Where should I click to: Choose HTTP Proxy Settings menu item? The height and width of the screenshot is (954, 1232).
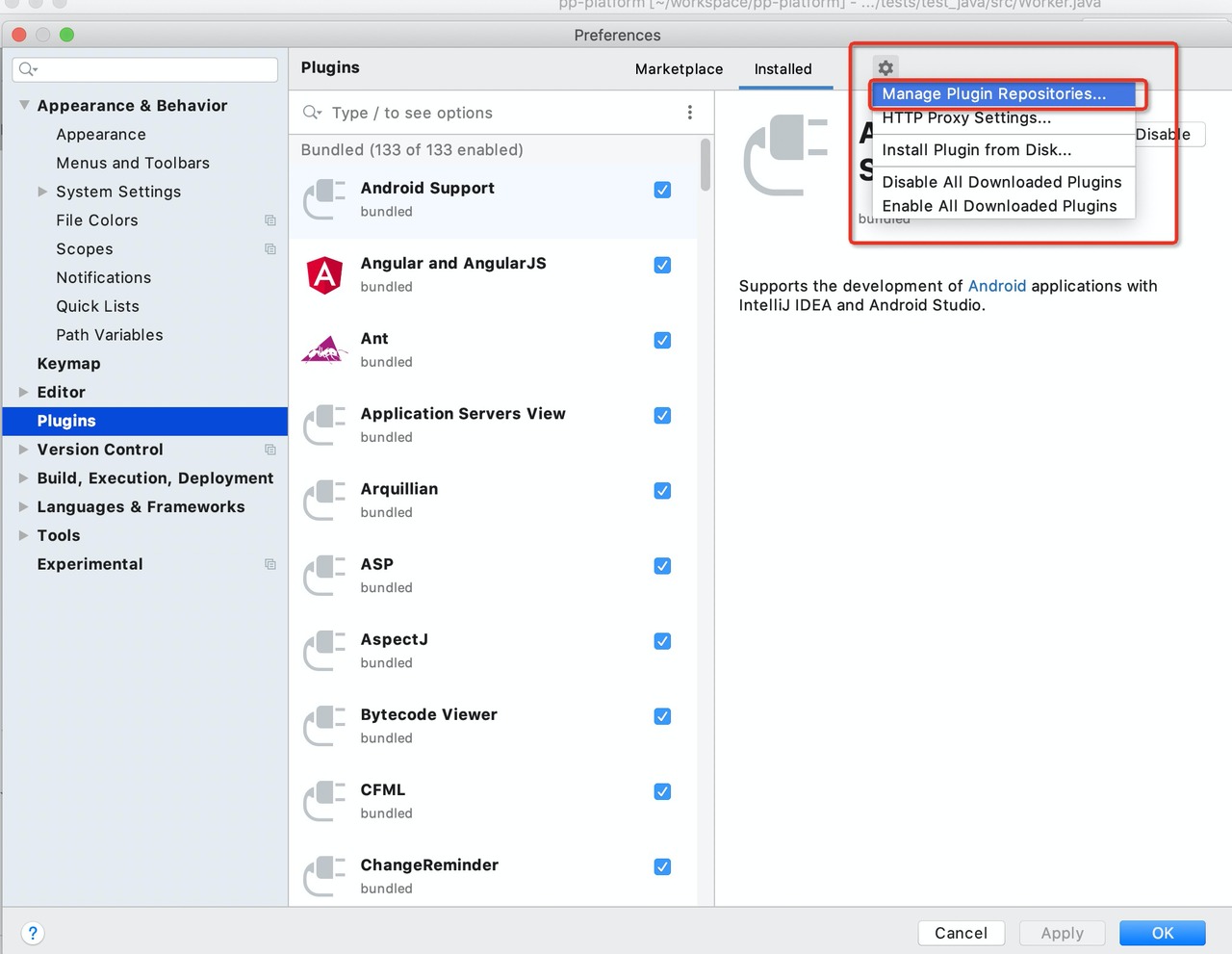tap(1004, 117)
